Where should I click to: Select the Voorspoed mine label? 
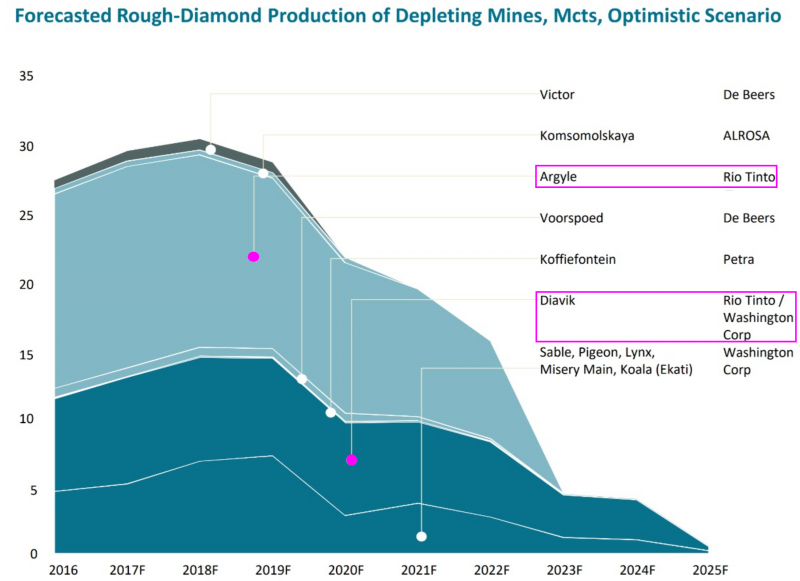(571, 218)
